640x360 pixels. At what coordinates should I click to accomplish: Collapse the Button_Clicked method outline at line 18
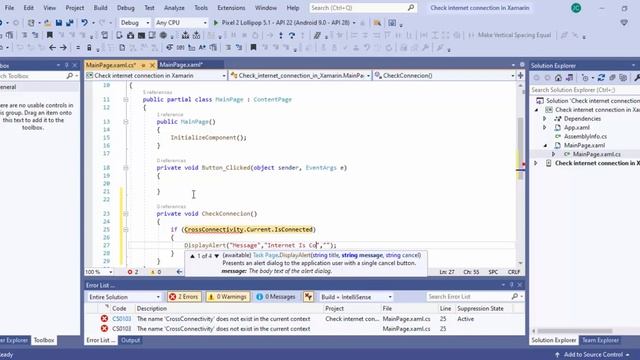tap(126, 168)
